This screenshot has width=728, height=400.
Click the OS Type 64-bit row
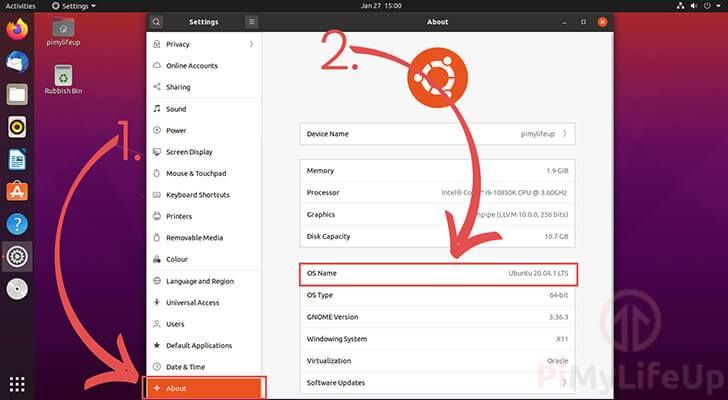coord(437,295)
